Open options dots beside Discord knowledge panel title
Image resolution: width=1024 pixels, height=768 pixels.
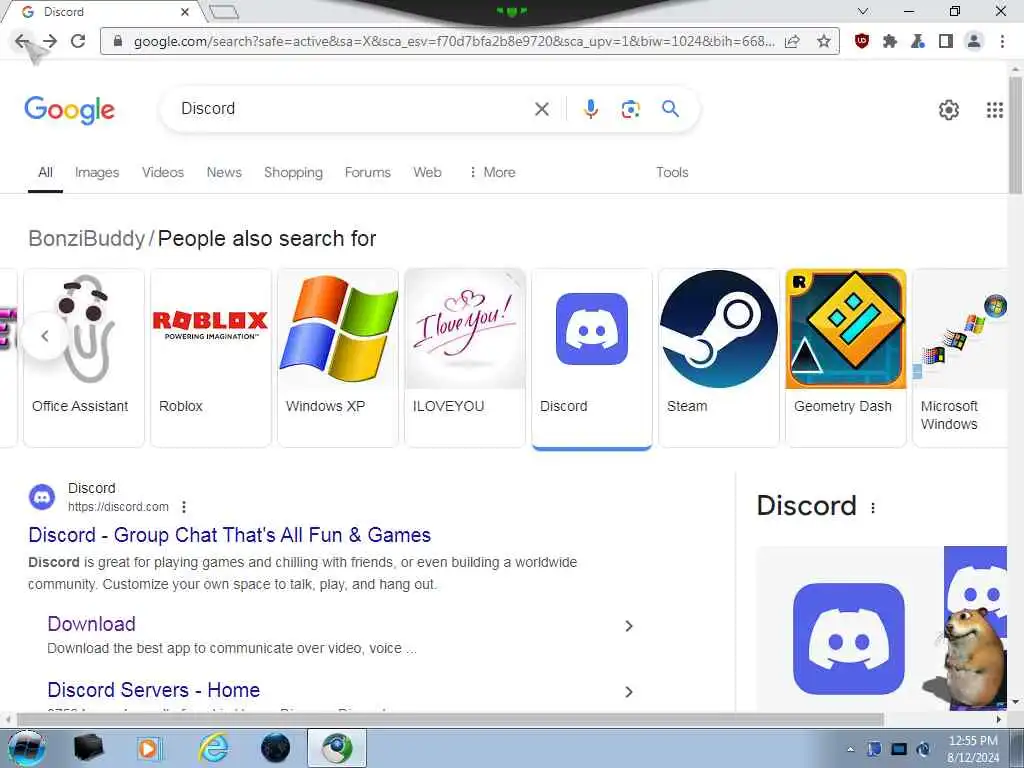tap(873, 507)
